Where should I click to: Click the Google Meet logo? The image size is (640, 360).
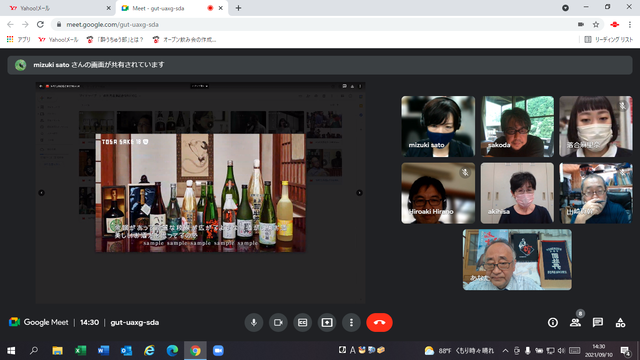tap(39, 322)
